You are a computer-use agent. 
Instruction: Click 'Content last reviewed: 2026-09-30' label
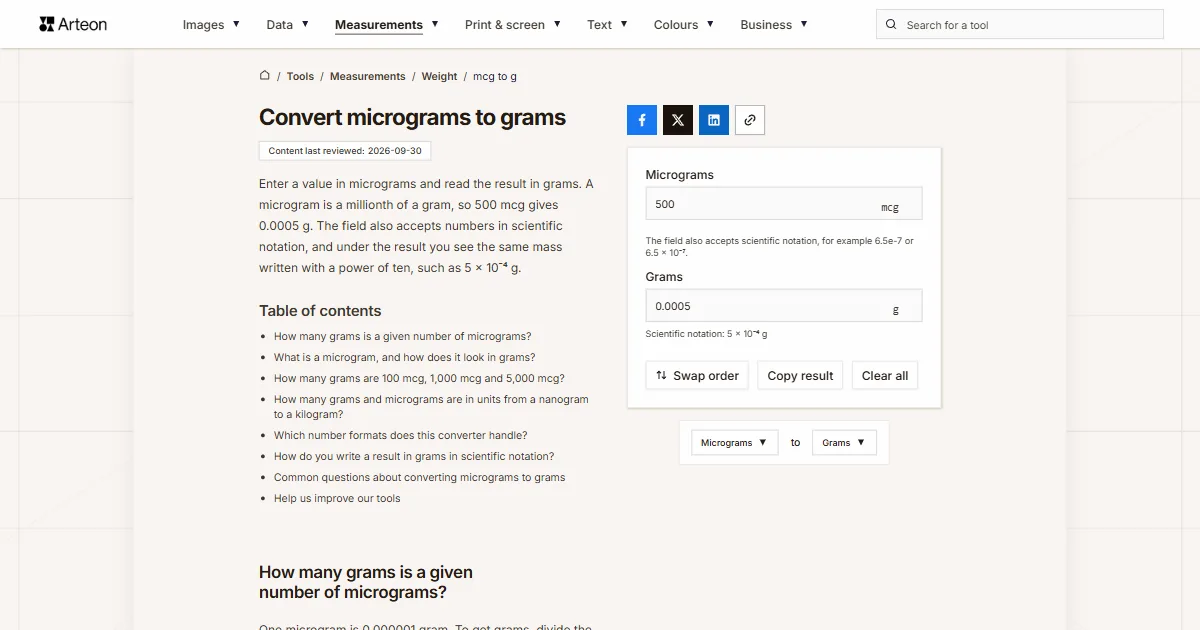[345, 151]
